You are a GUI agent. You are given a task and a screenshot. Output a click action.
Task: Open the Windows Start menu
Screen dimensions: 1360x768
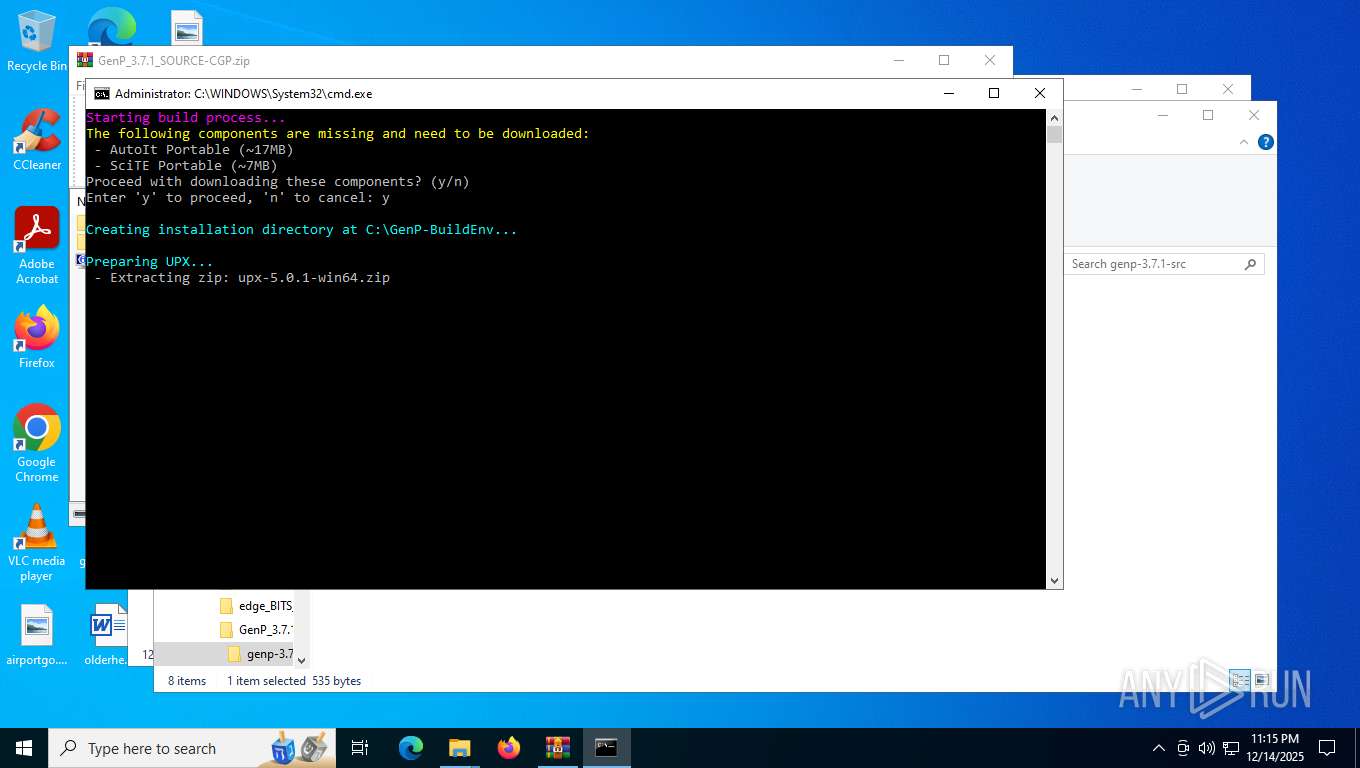23,748
